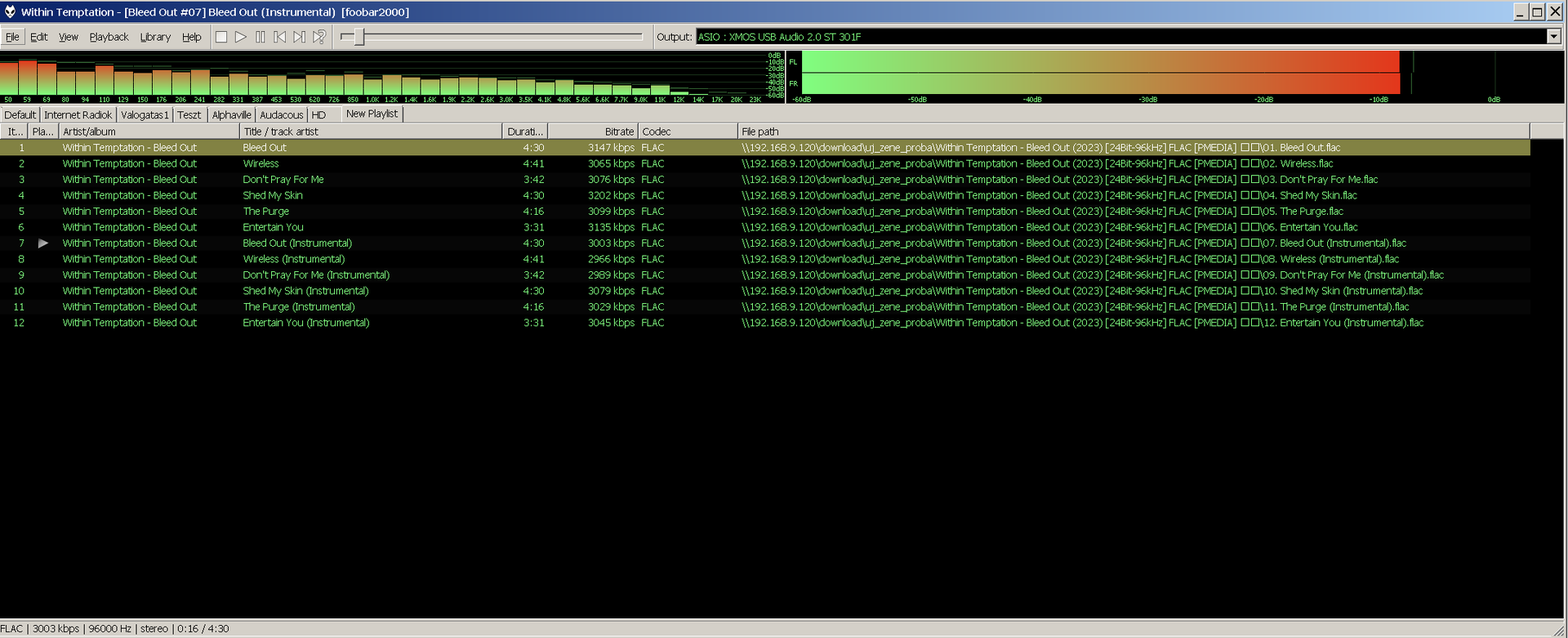
Task: Select the track Bleed Out (Instrumental)
Action: click(x=297, y=243)
